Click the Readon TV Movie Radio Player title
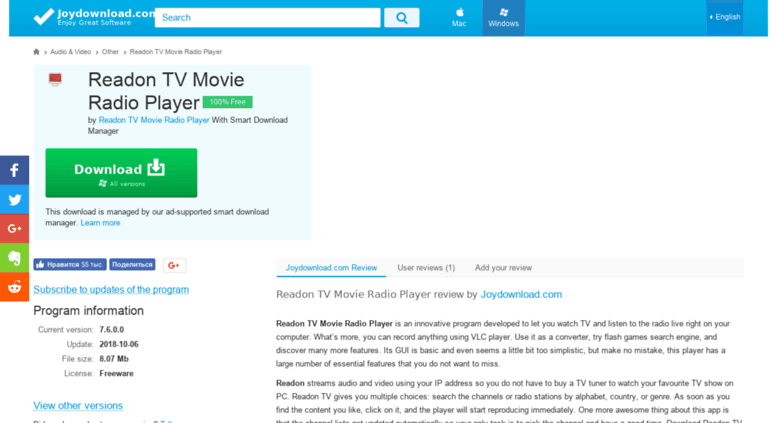 point(166,91)
